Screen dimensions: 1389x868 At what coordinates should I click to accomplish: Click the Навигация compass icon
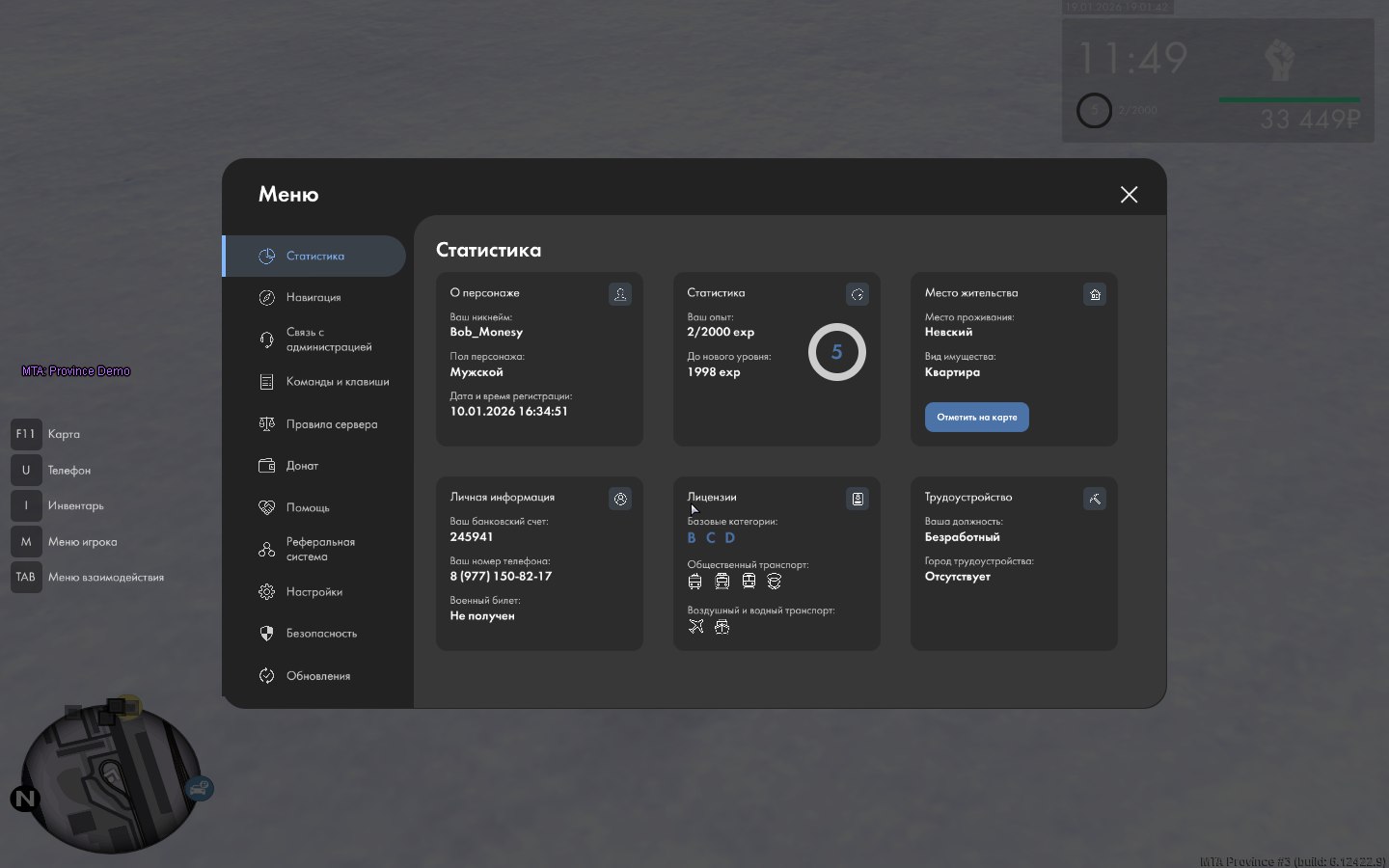pos(267,298)
